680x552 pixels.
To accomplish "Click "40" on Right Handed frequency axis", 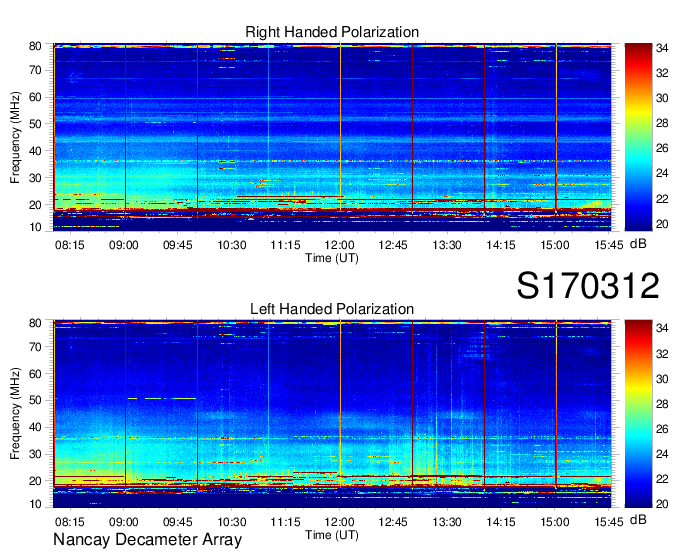I will click(35, 151).
